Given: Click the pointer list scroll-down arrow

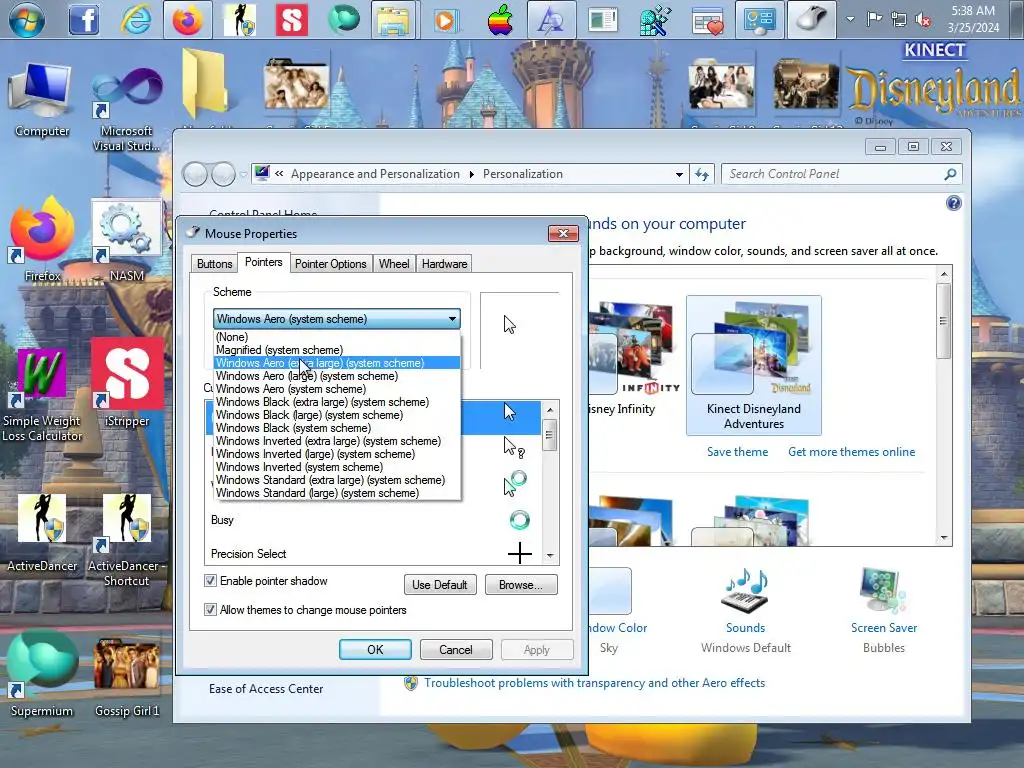Looking at the screenshot, I should [x=550, y=556].
